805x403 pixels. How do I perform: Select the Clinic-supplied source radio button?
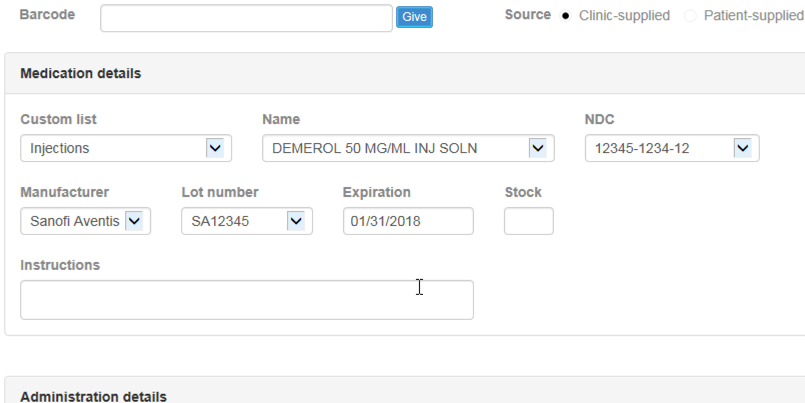click(565, 16)
